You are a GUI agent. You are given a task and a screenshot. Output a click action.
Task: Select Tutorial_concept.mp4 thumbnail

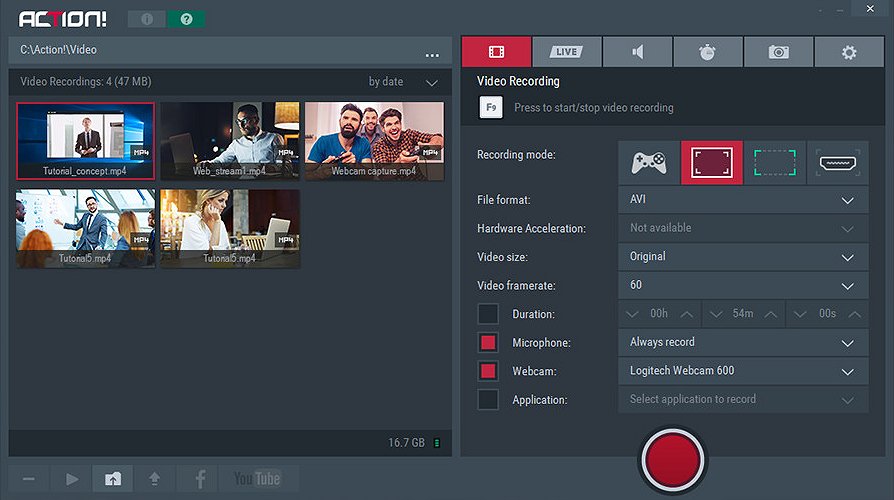[x=86, y=141]
